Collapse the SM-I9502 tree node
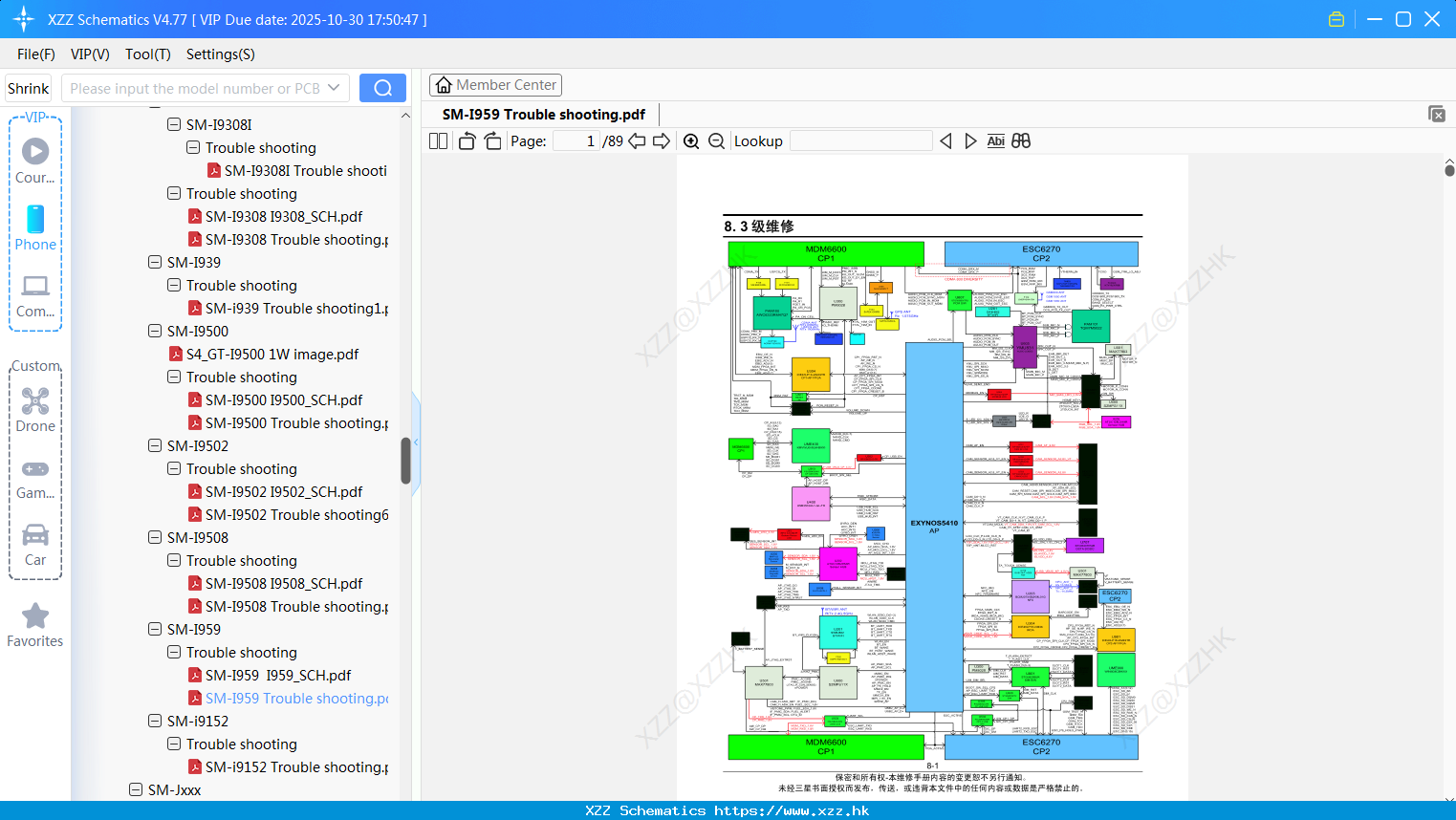 click(x=155, y=445)
